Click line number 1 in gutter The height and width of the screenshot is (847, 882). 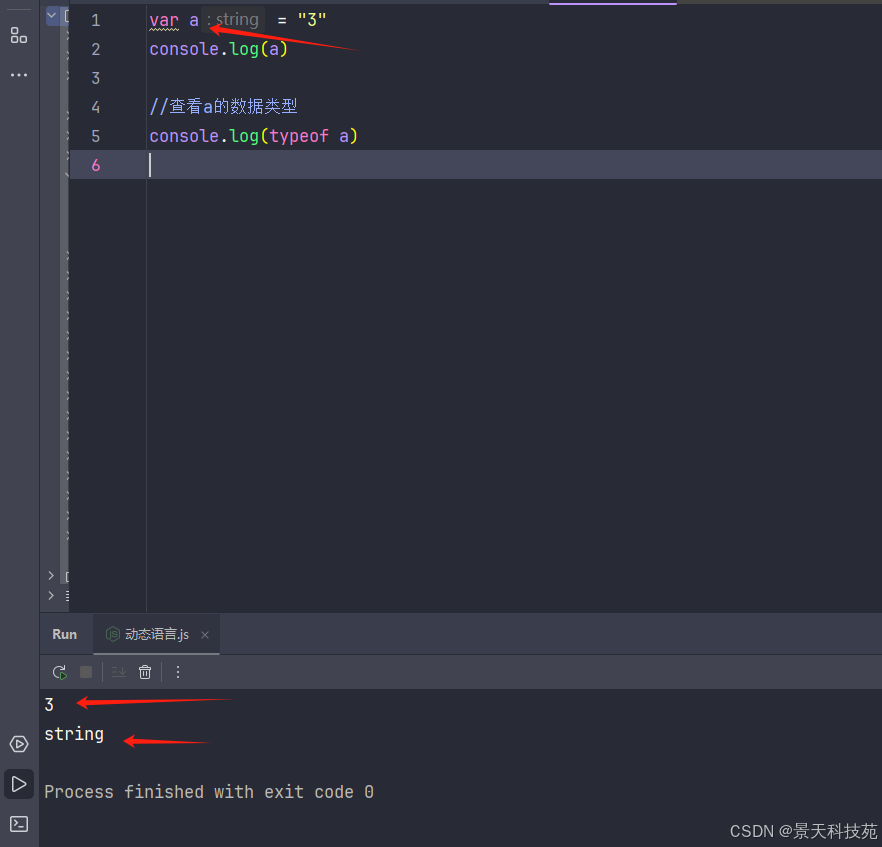pos(96,21)
